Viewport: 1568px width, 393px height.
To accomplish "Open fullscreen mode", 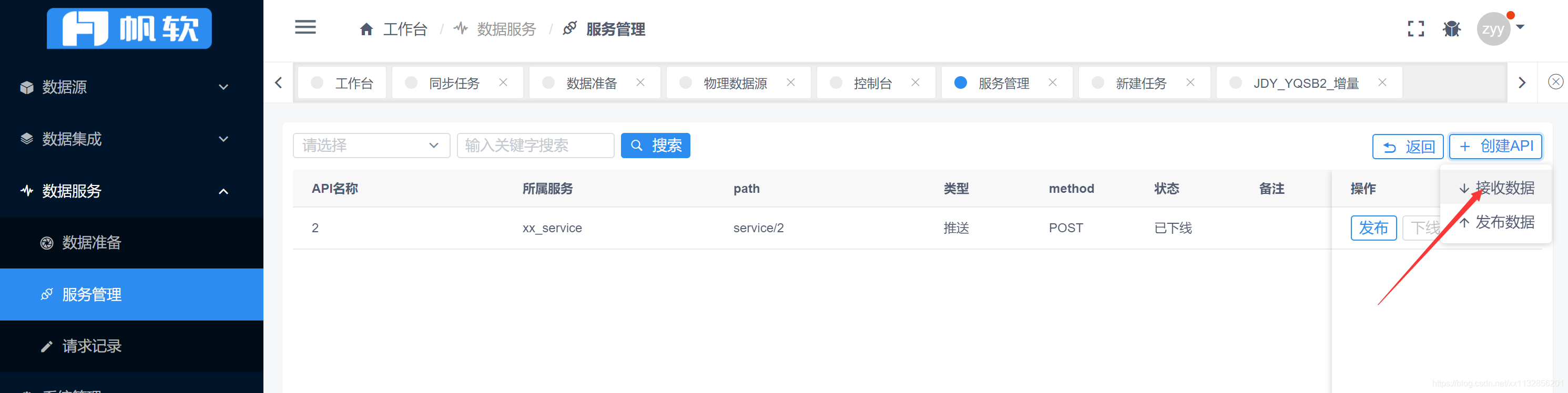I will pyautogui.click(x=1416, y=28).
